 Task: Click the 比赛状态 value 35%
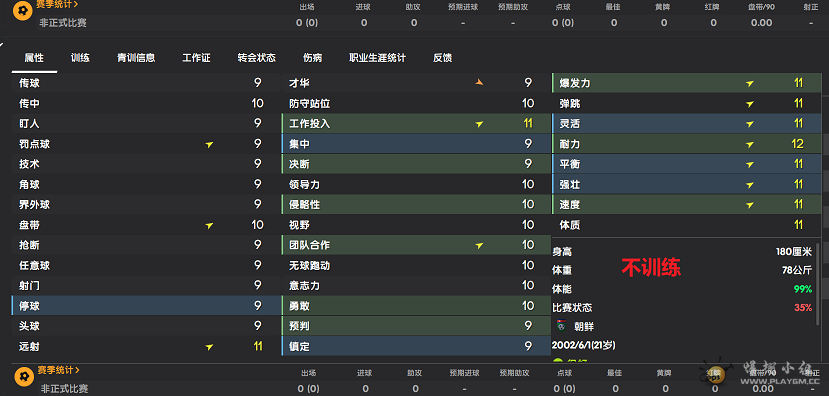coord(803,308)
